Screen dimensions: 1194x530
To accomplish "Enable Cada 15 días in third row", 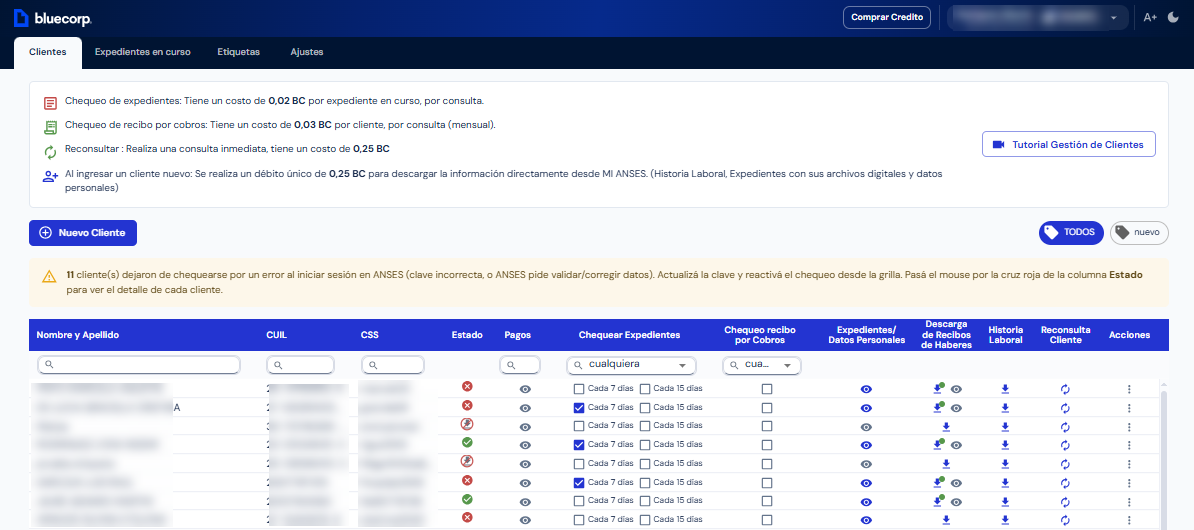I will pos(645,426).
